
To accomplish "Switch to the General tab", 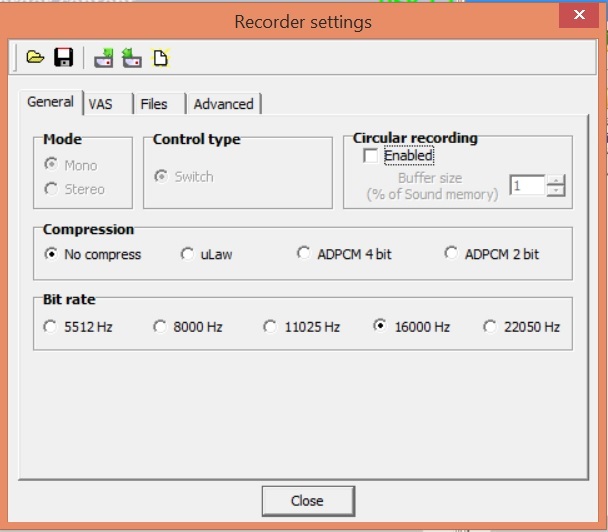I will coord(50,102).
